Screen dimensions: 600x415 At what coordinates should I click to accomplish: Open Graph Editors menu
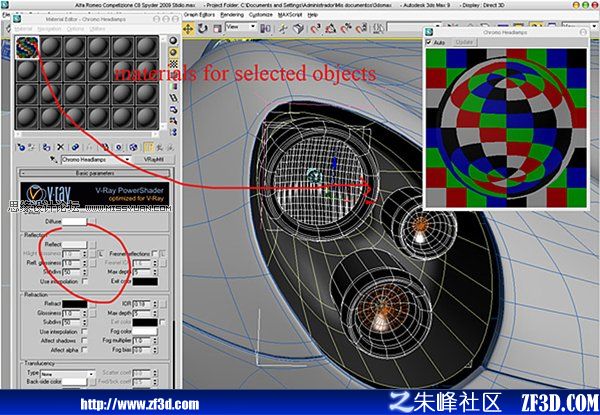[199, 15]
